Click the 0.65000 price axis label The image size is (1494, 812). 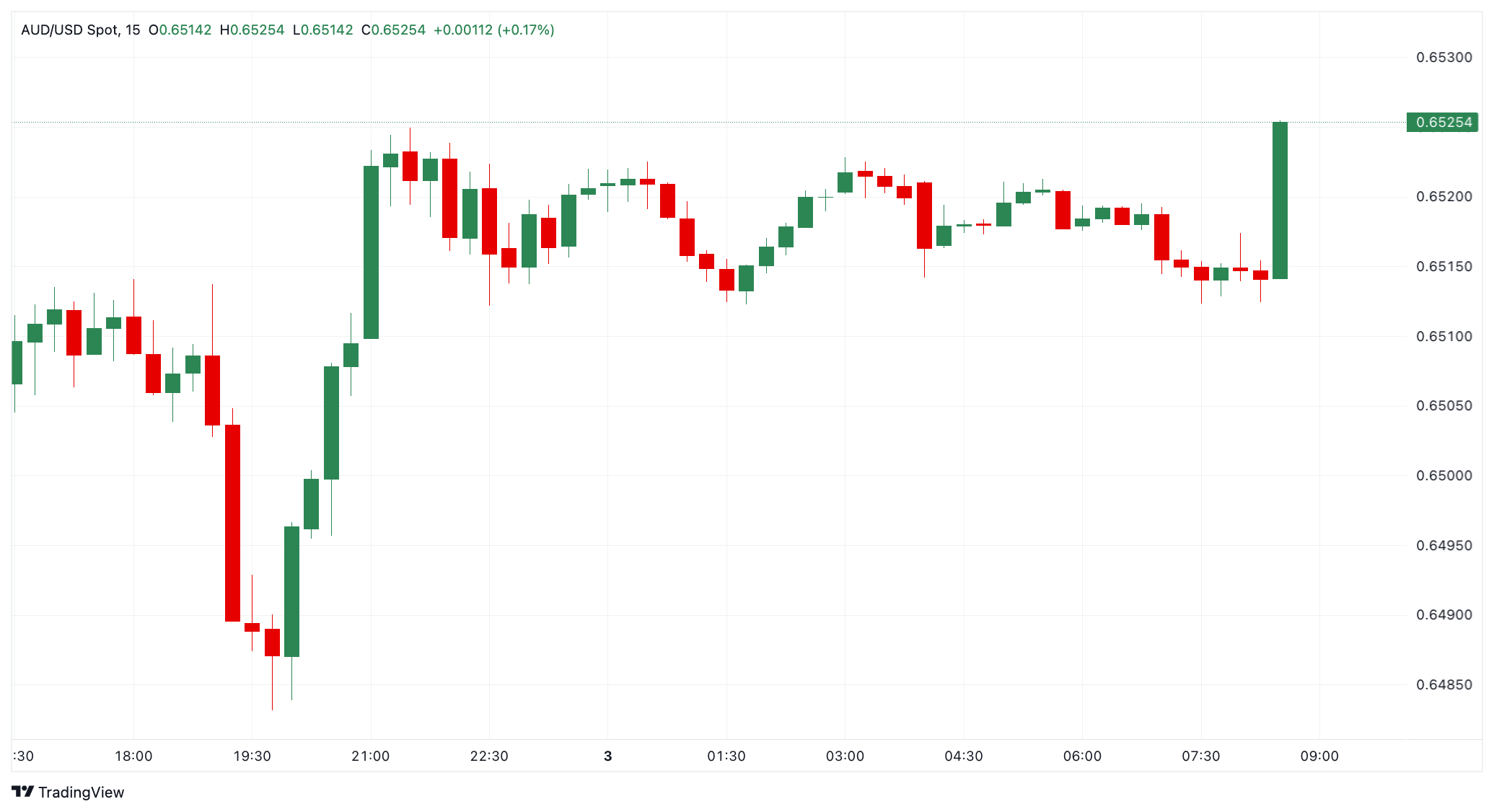(1444, 475)
